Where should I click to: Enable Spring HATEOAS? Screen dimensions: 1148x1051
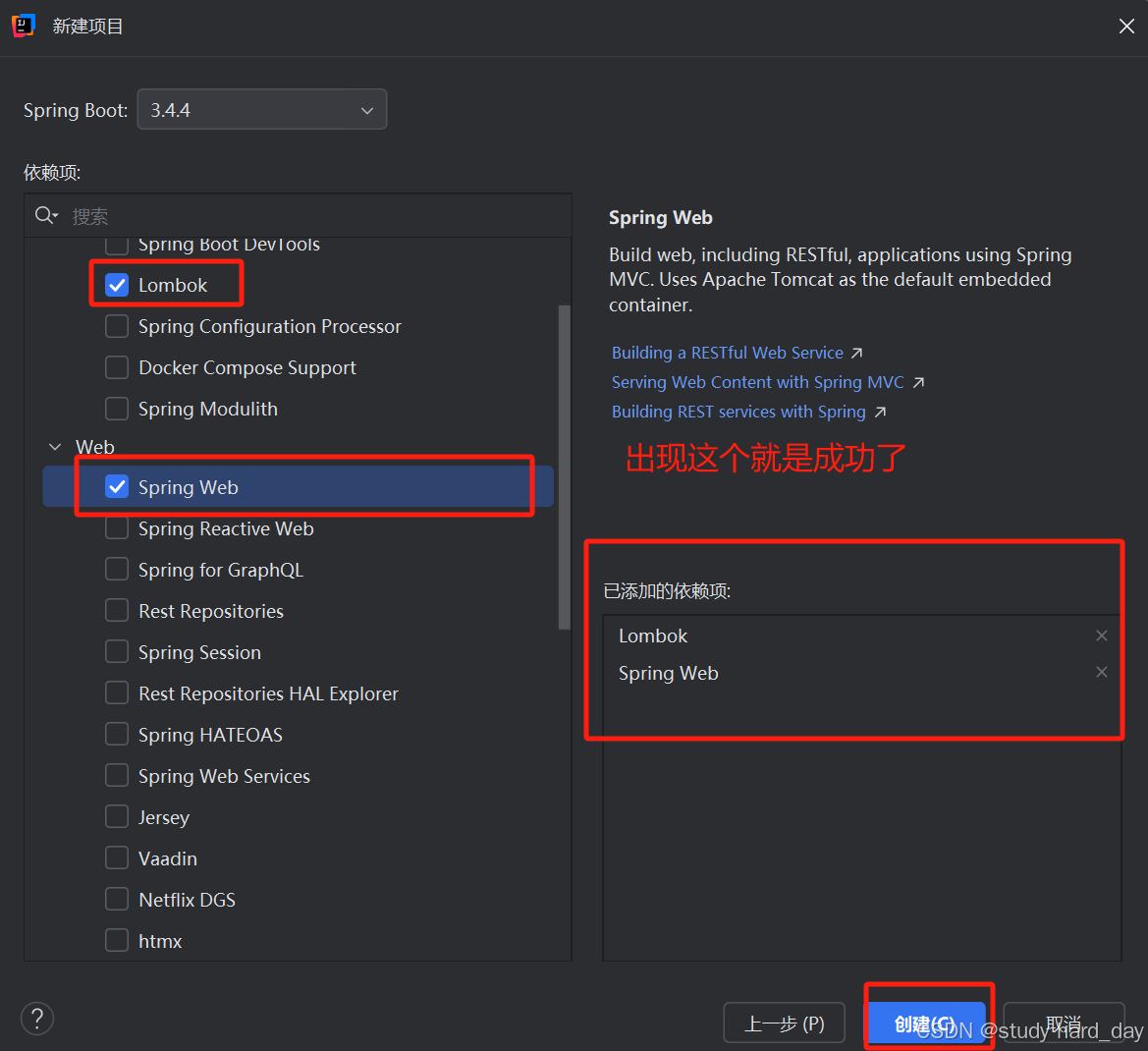click(x=117, y=734)
